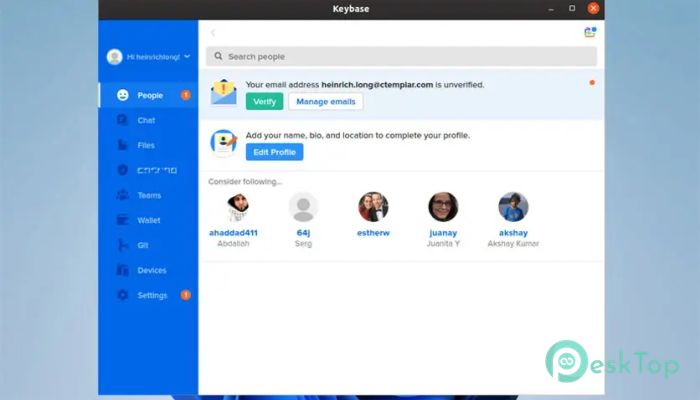The height and width of the screenshot is (400, 700).
Task: Open juanay's avatar
Action: (443, 207)
